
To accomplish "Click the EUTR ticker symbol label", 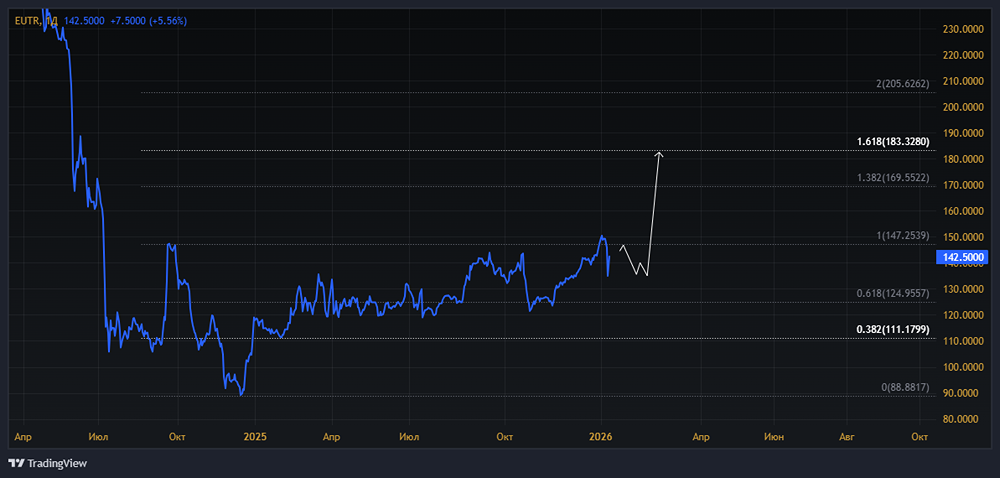I will (28, 21).
